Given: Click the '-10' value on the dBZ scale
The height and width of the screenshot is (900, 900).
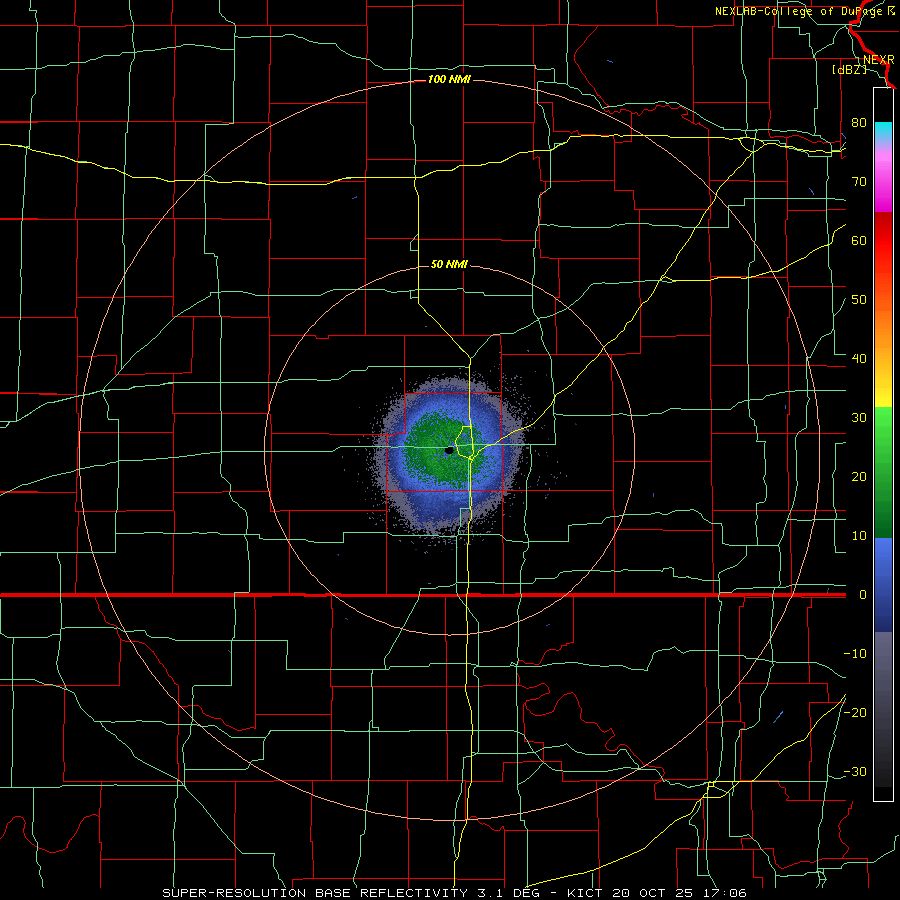Looking at the screenshot, I should coord(855,654).
